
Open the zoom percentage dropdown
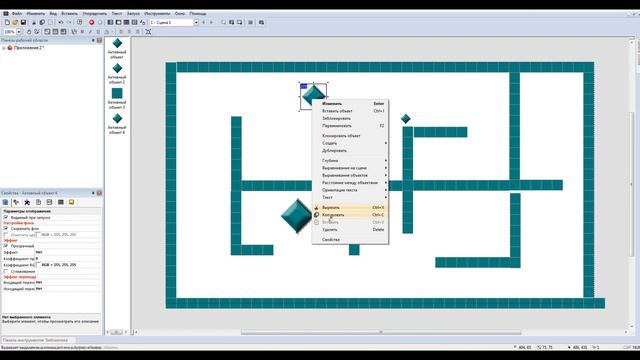(19, 31)
